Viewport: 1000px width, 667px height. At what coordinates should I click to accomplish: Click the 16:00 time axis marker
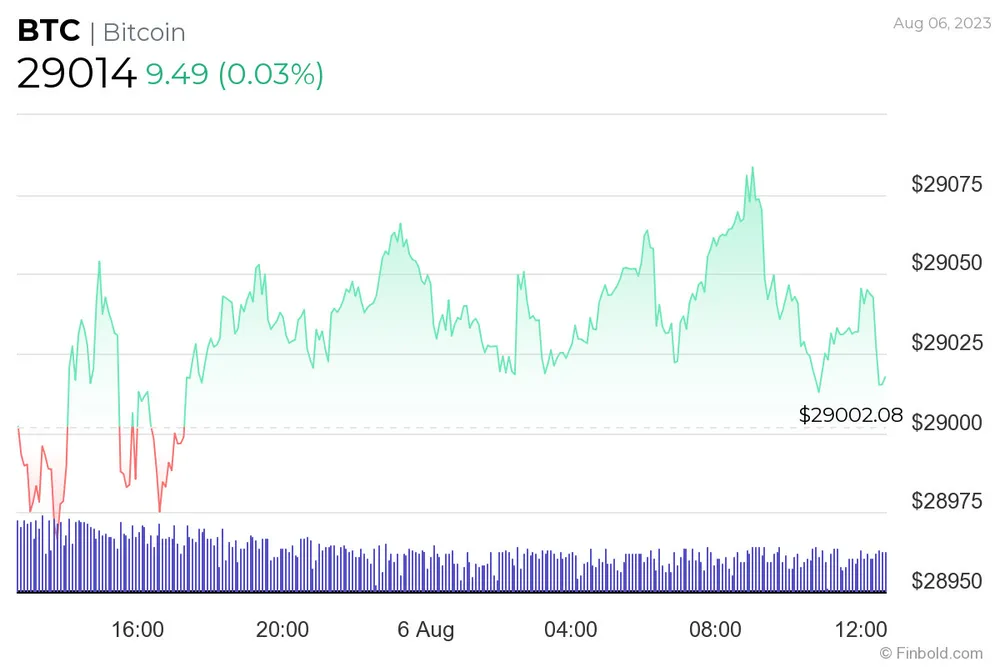coord(138,630)
